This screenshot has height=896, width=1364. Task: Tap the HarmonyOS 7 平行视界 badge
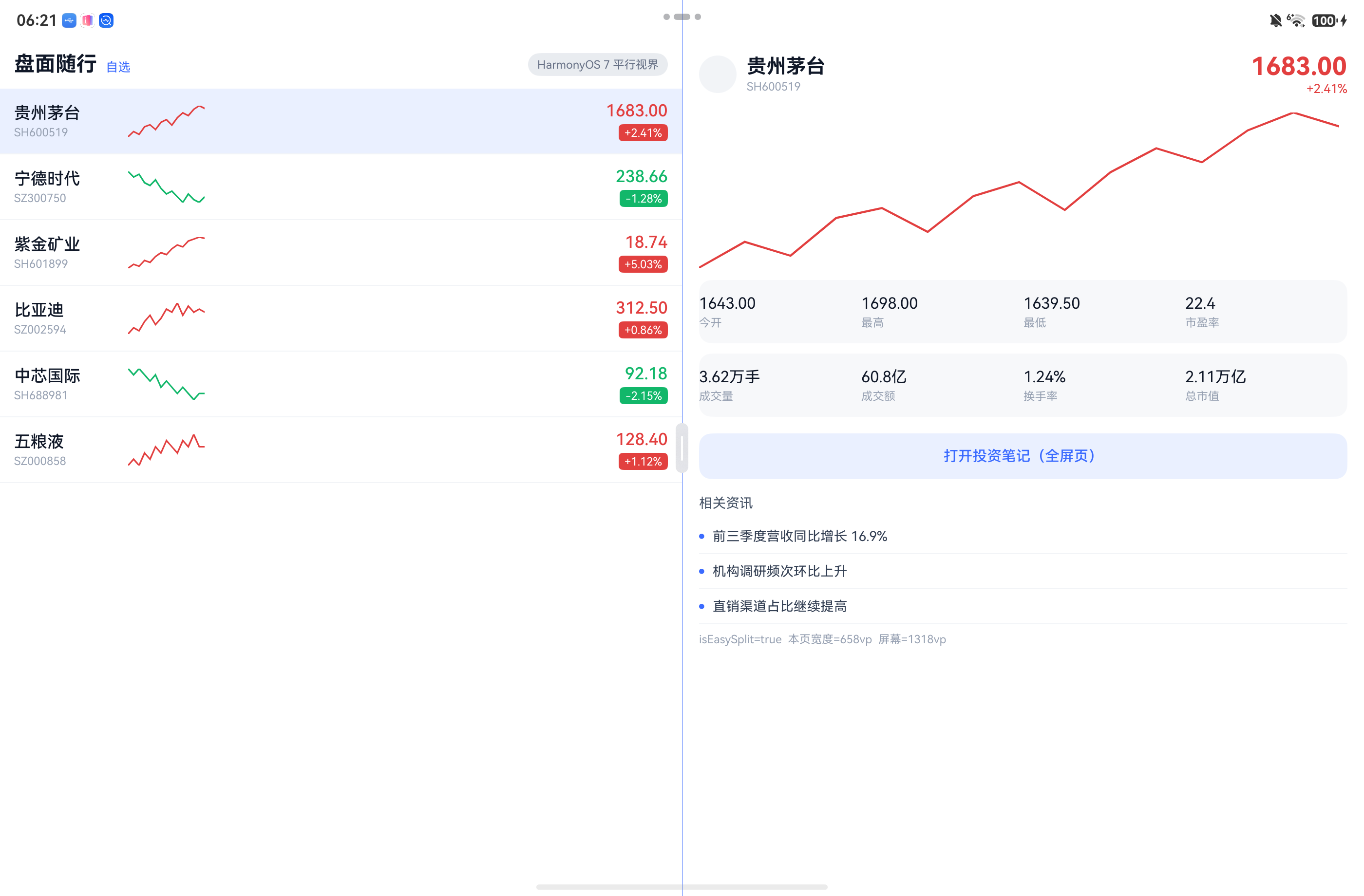[x=598, y=65]
